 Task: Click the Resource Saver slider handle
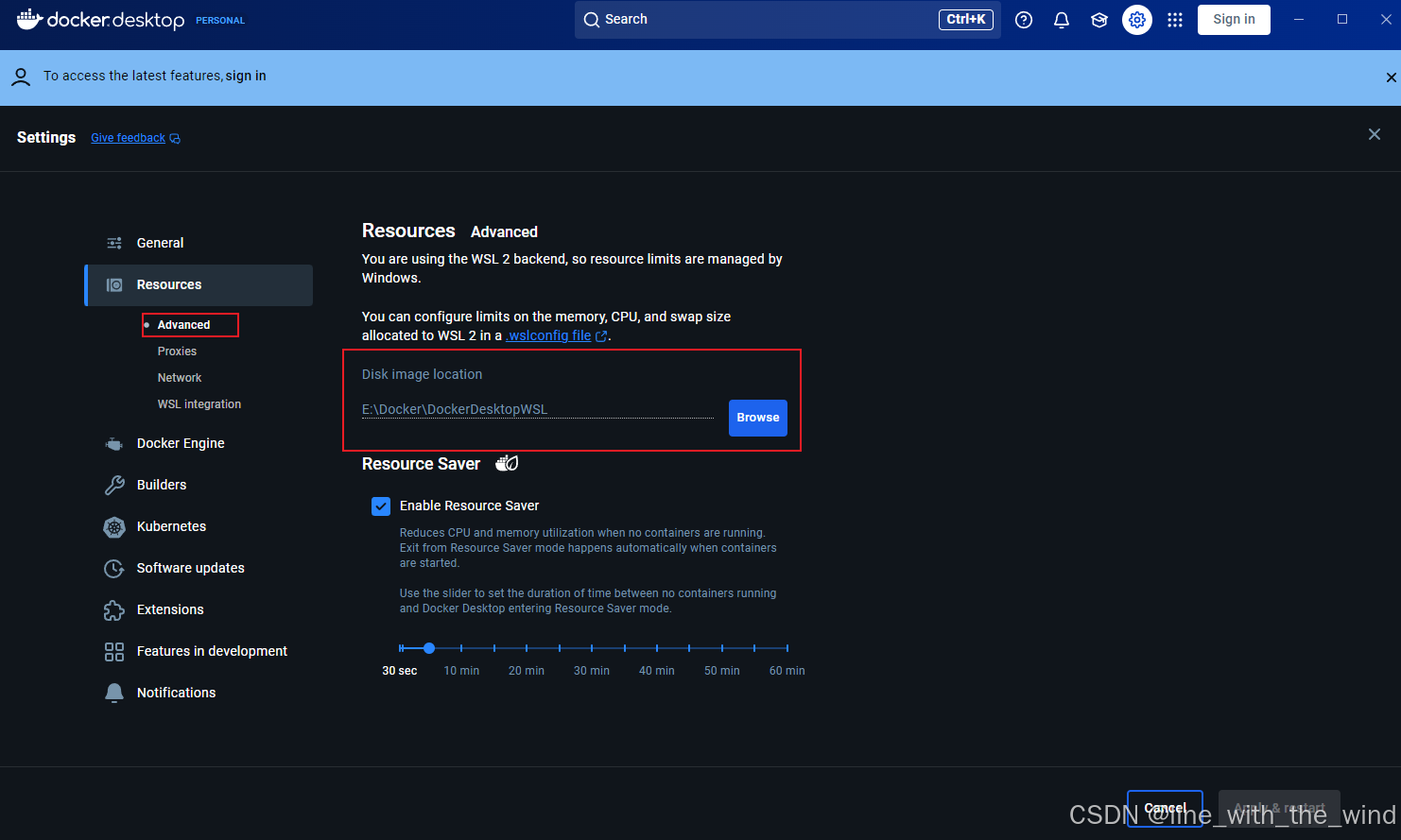tap(429, 648)
